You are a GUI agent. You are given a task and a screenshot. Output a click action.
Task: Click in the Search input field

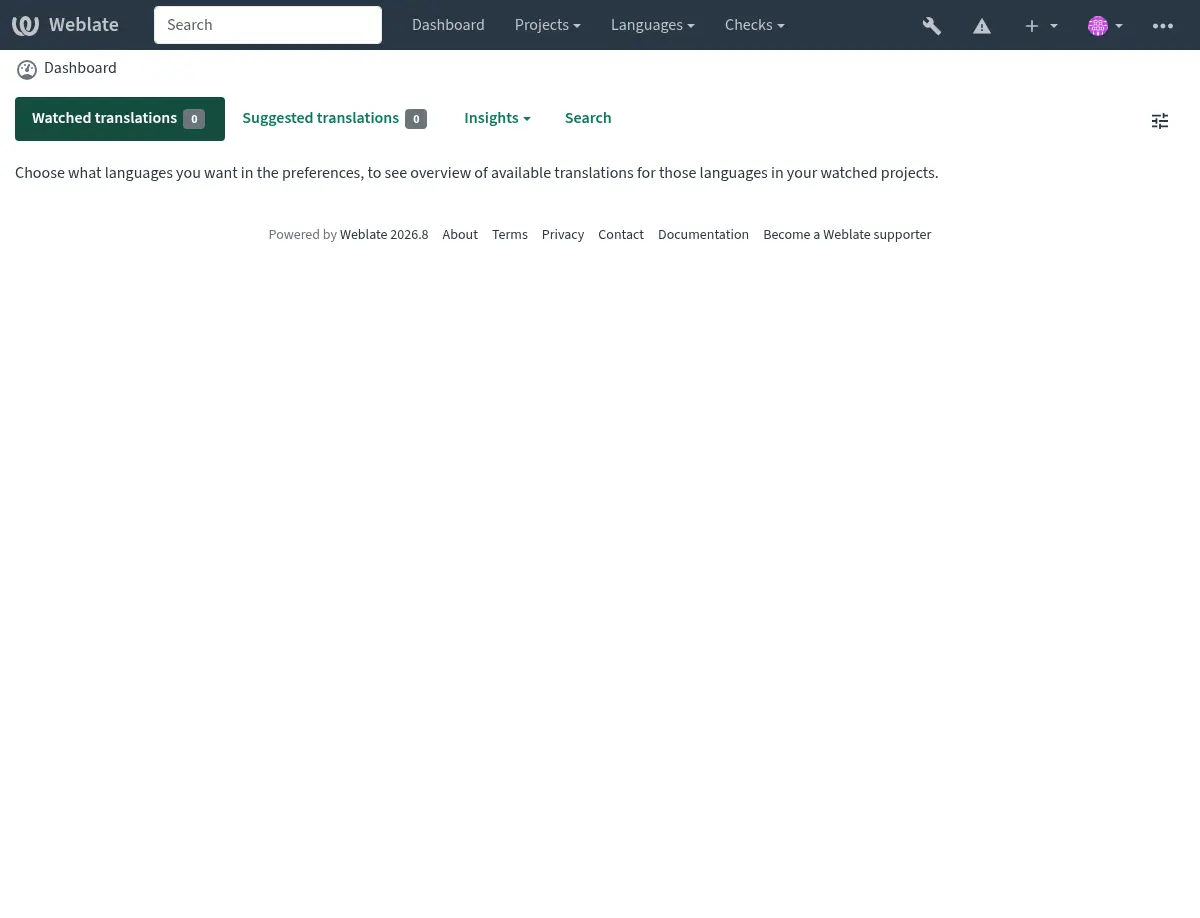click(268, 25)
